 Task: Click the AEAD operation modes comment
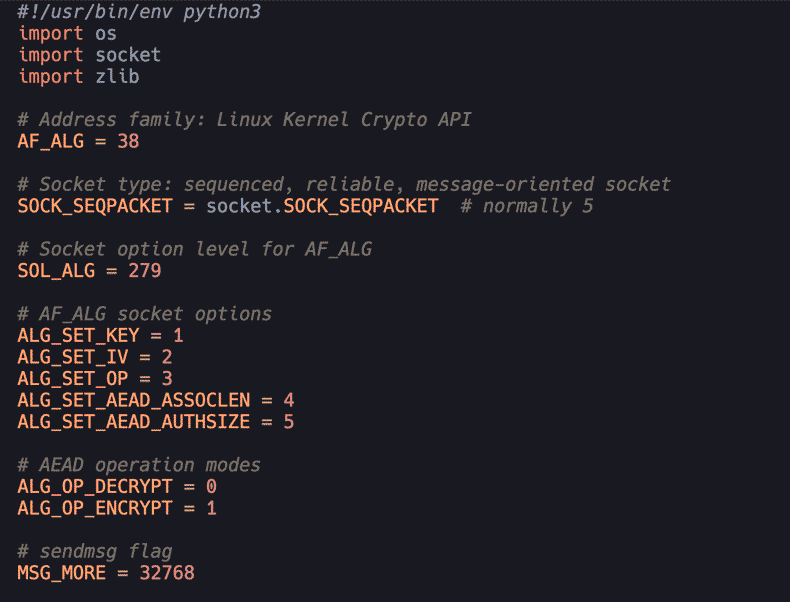pos(139,465)
